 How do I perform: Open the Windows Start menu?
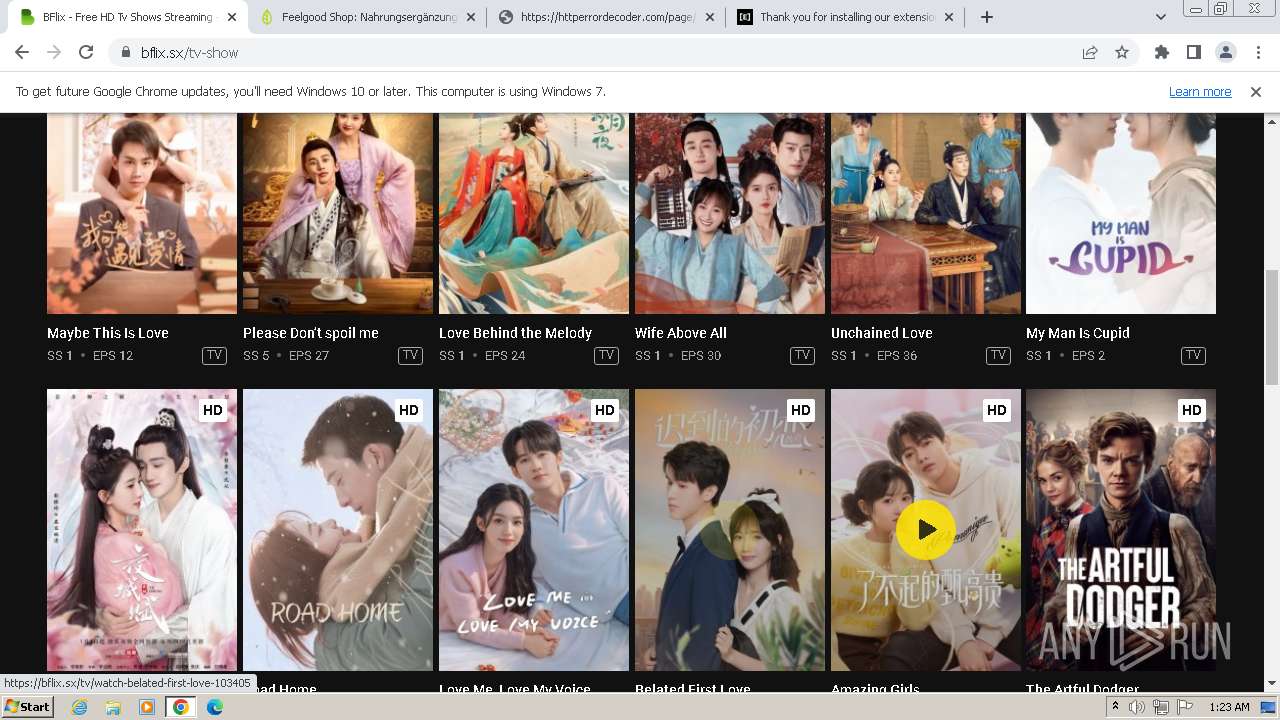tap(28, 707)
